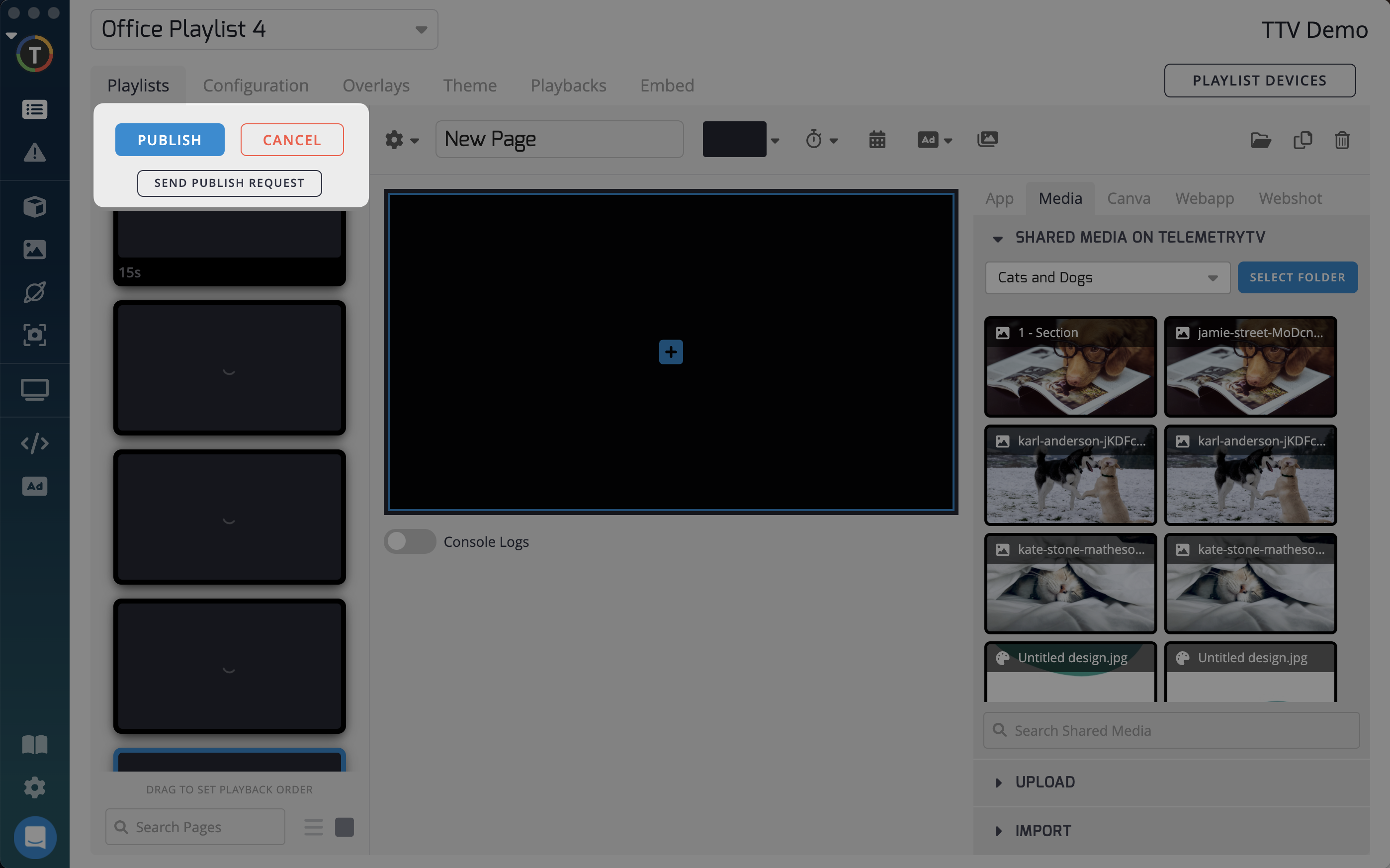Open the devices monitor icon in sidebar
This screenshot has width=1390, height=868.
click(x=34, y=390)
